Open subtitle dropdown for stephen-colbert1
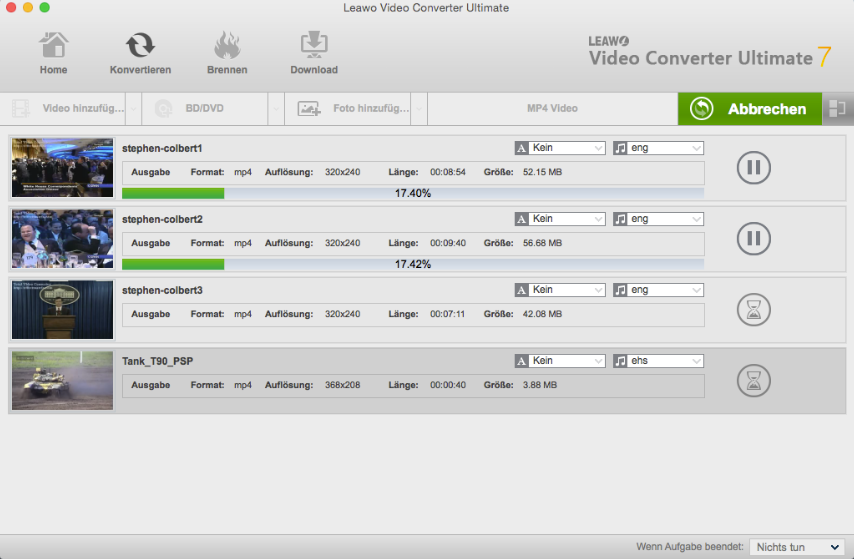 pyautogui.click(x=566, y=148)
